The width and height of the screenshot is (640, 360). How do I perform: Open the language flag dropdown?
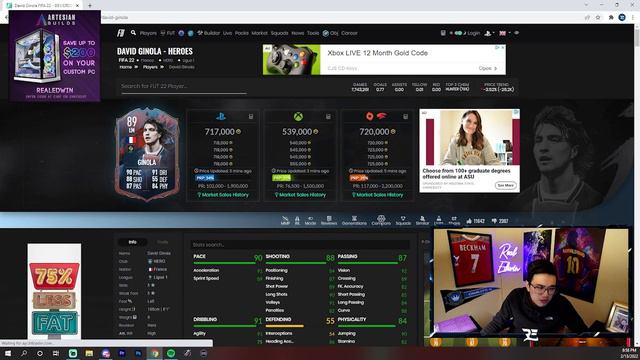[x=504, y=33]
